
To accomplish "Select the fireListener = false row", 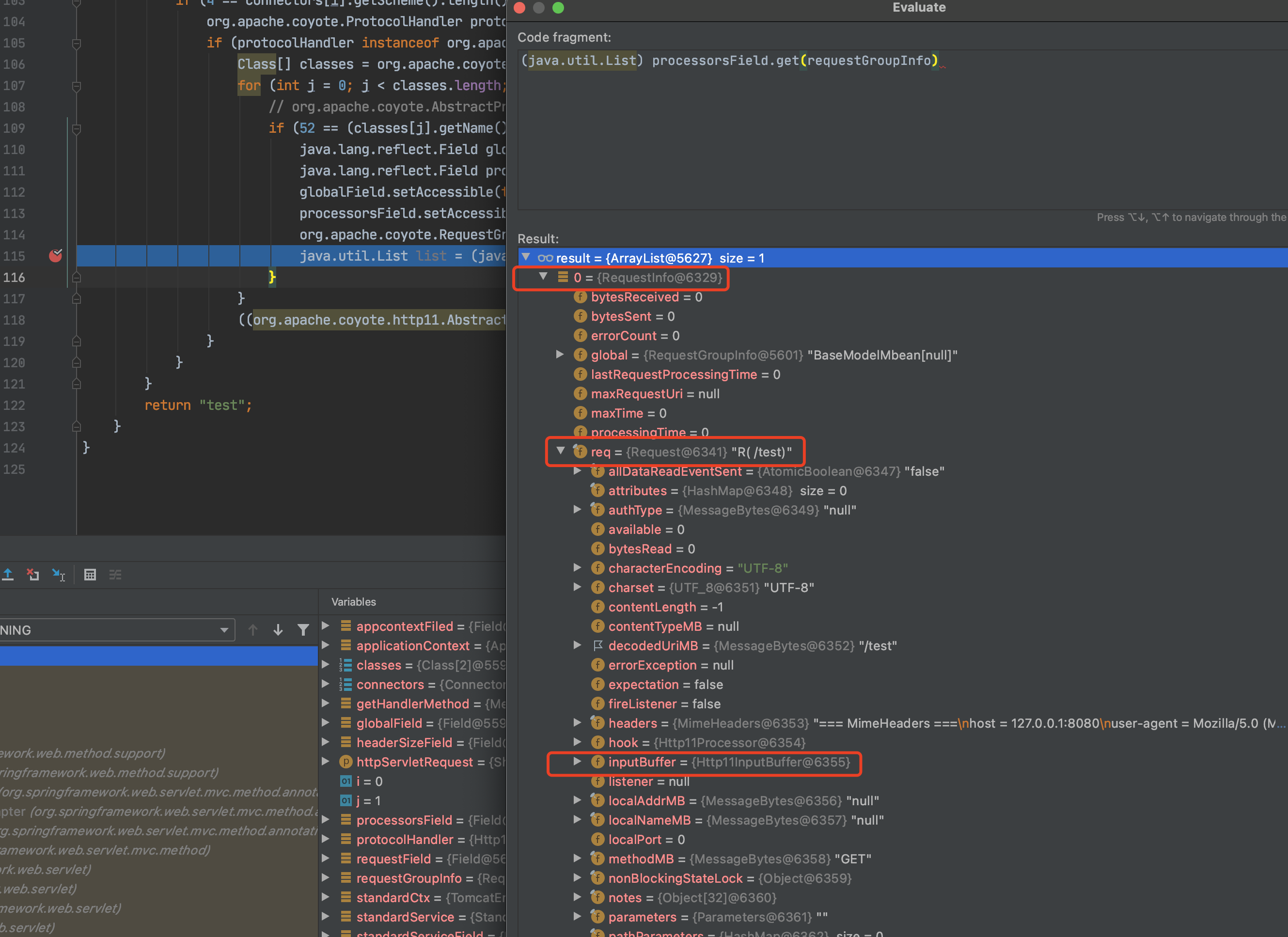I will [903, 703].
